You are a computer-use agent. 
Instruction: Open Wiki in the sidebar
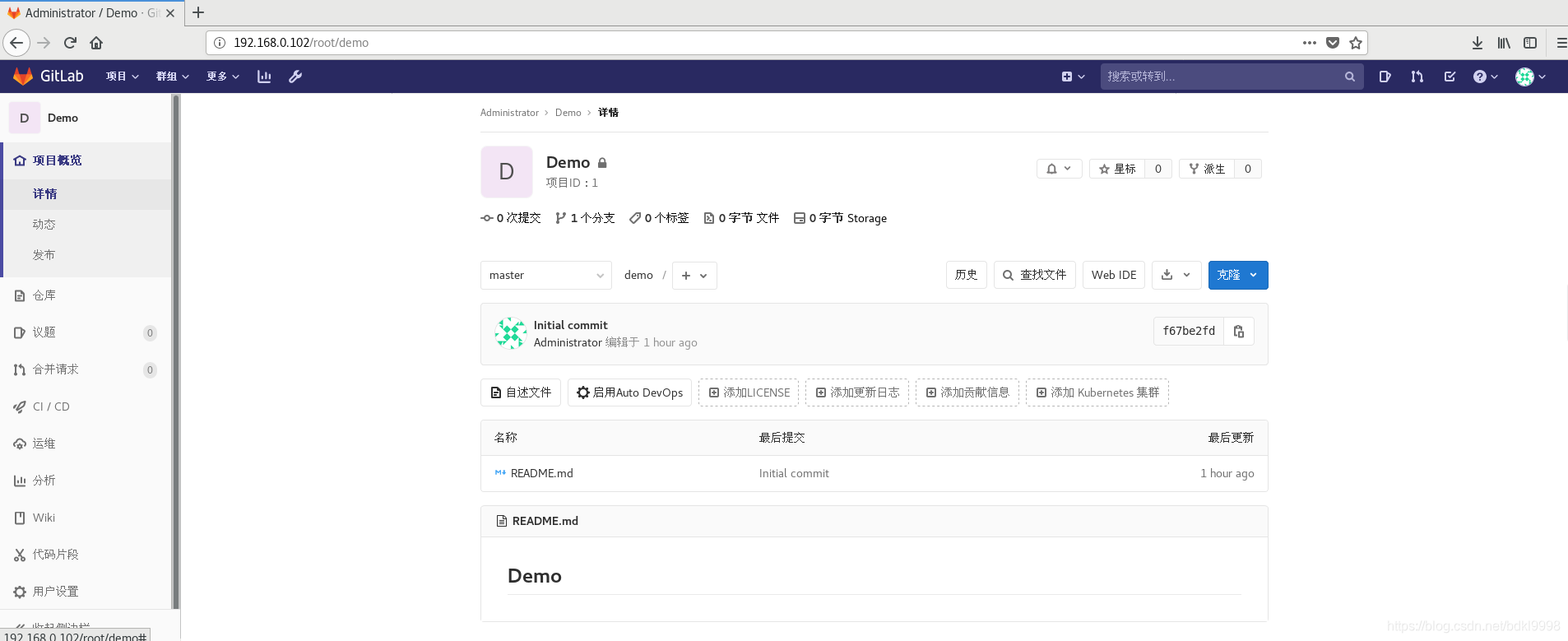click(x=86, y=518)
